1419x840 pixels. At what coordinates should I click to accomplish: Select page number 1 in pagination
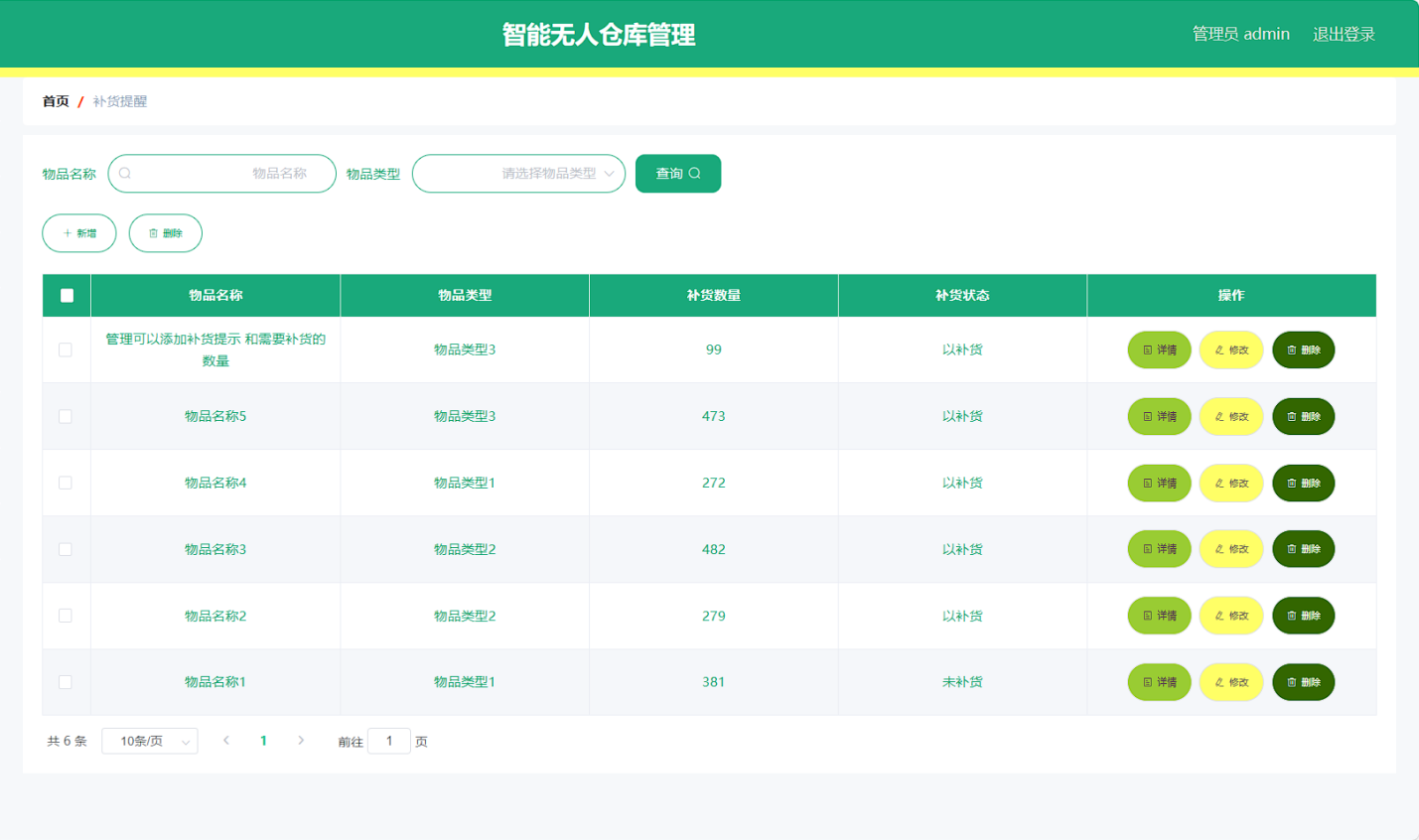[263, 741]
